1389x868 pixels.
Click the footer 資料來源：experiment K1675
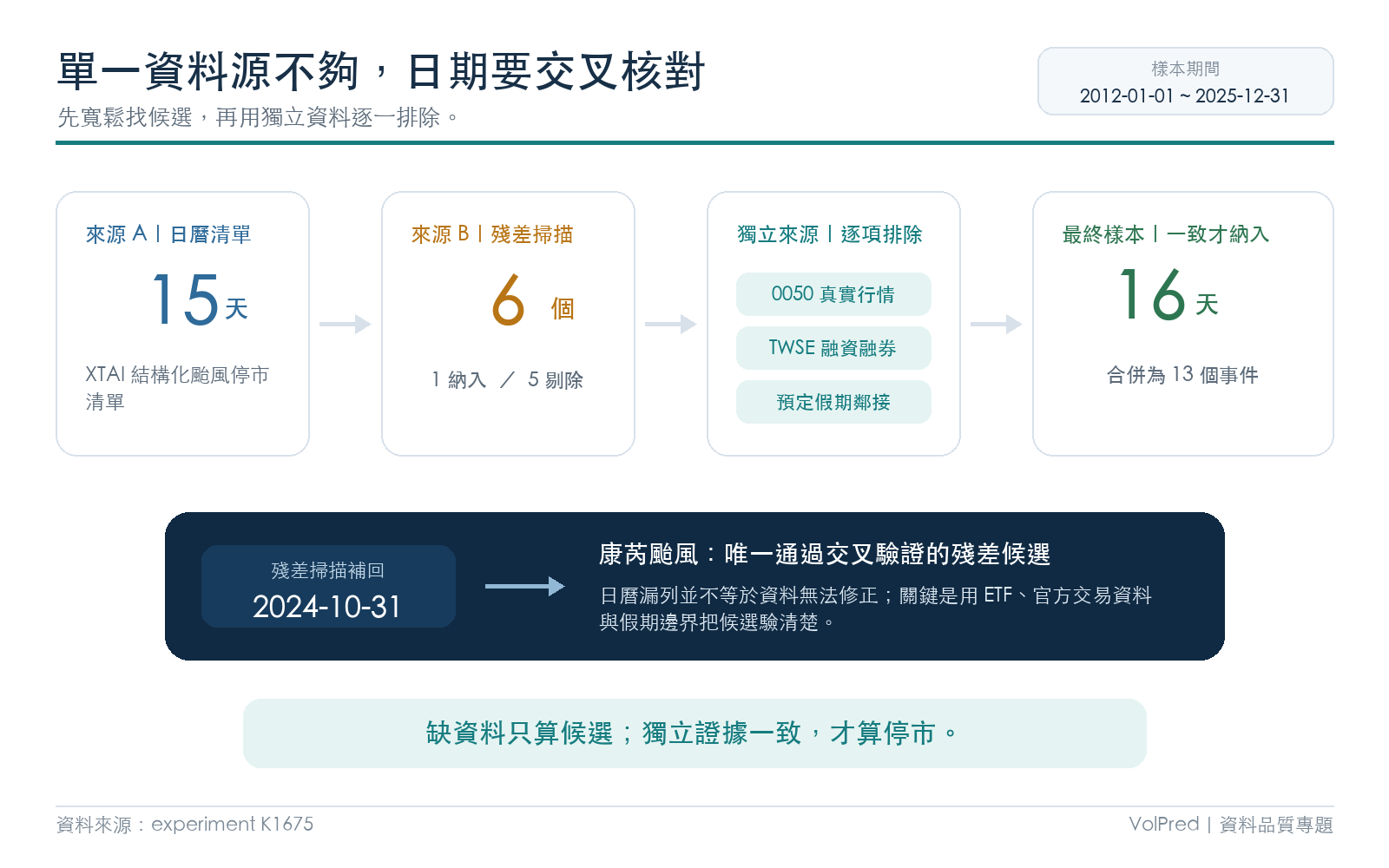point(185,825)
